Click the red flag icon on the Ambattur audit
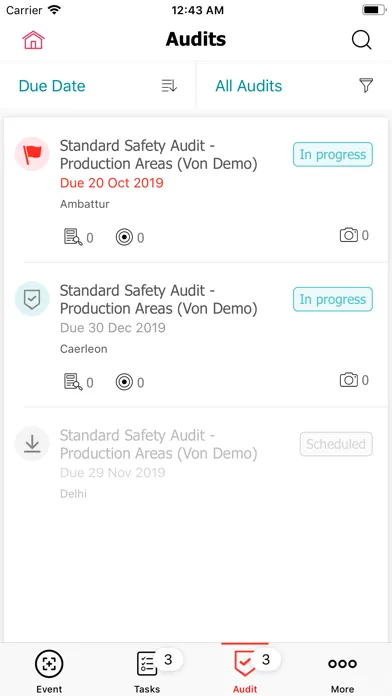 click(32, 154)
